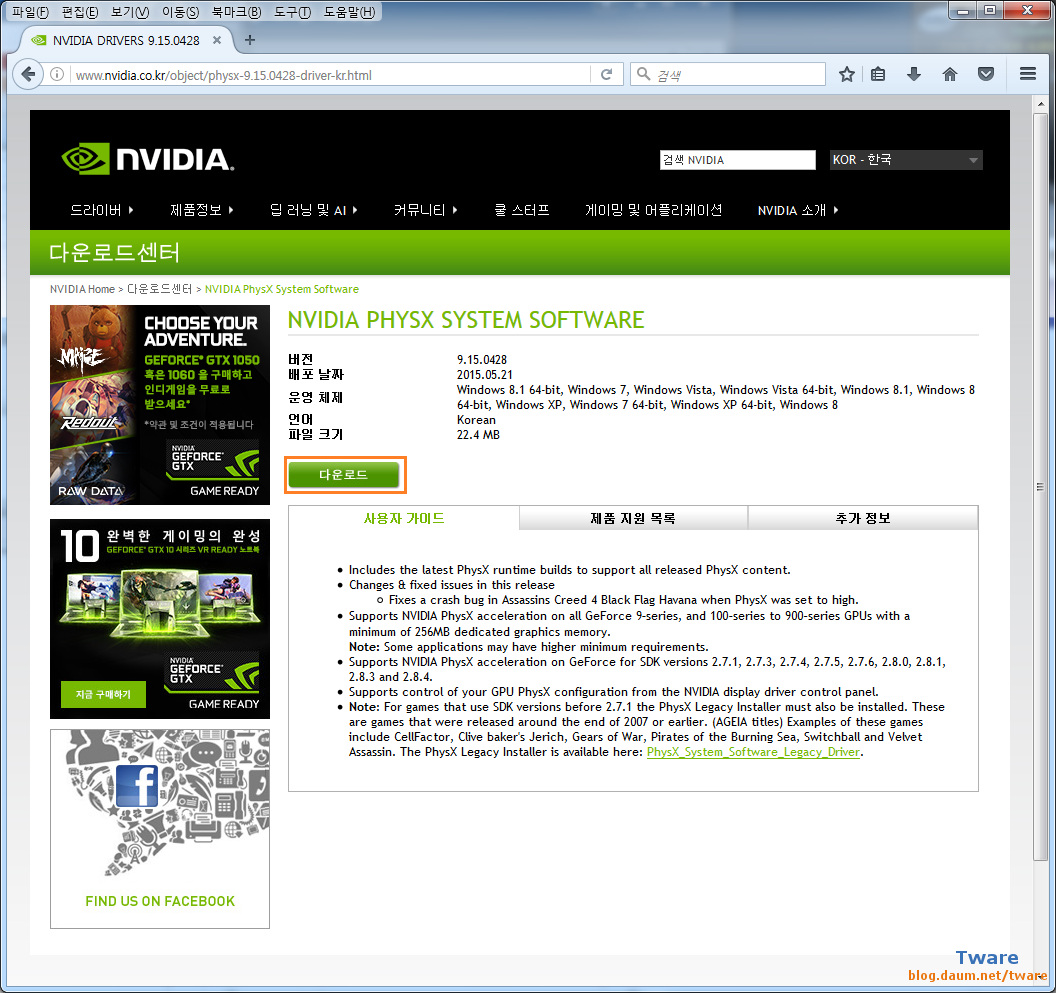Open PhysX_System_Software_Legacy_Driver link
This screenshot has height=993, width=1056.
tap(753, 752)
